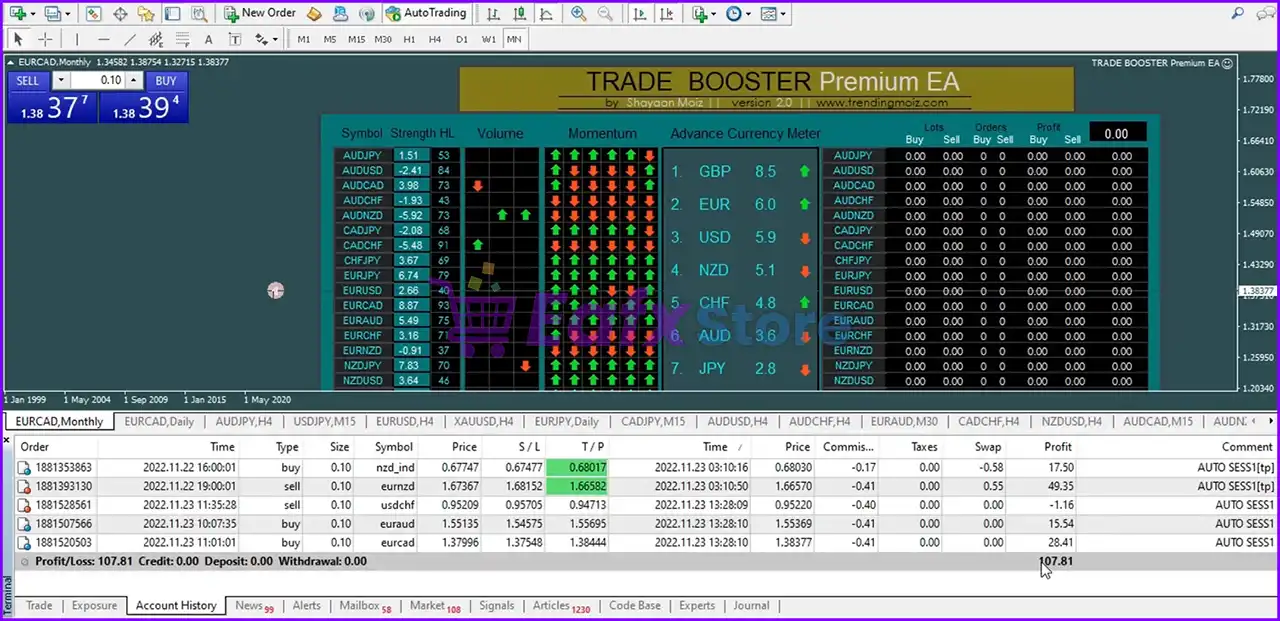Select the equidistant channel tool
The height and width of the screenshot is (621, 1280).
click(x=156, y=39)
